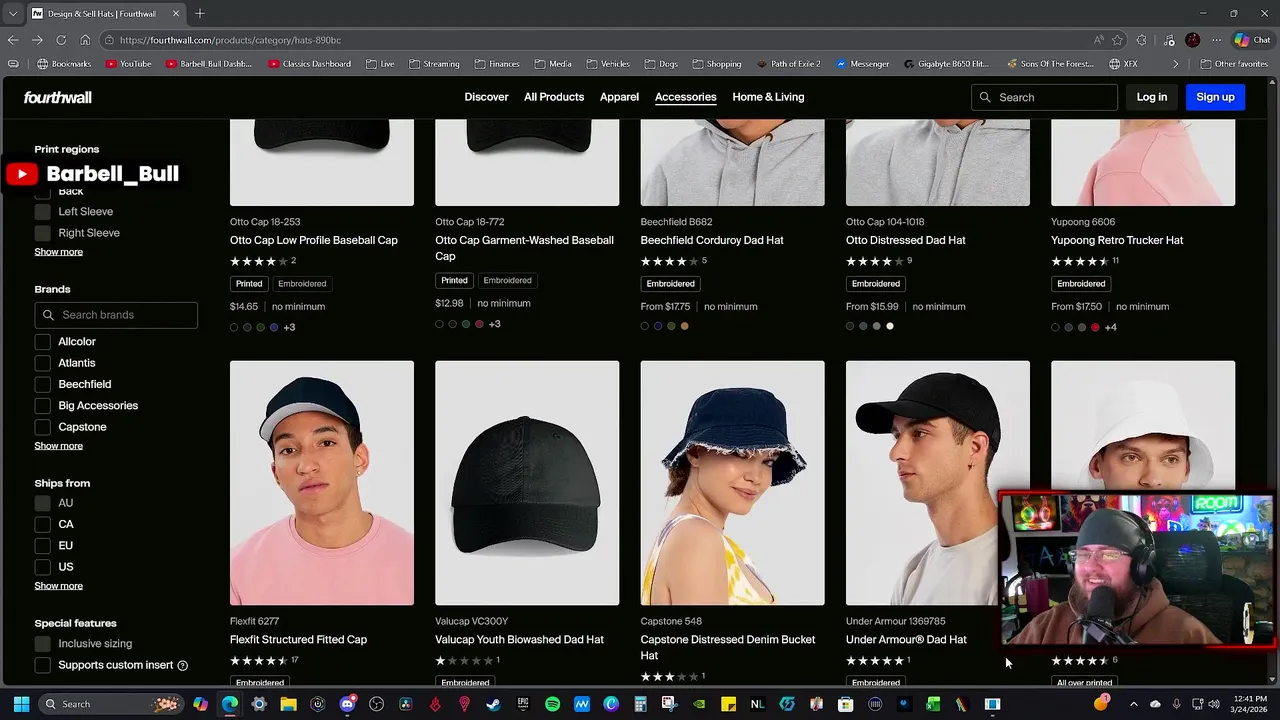This screenshot has width=1280, height=720.
Task: Open Discover menu
Action: coord(486,97)
